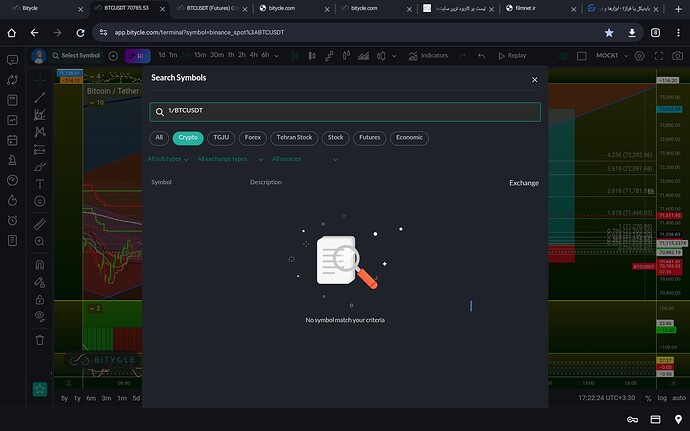The height and width of the screenshot is (431, 690).
Task: Open the chess knight strategy icon
Action: point(12,160)
